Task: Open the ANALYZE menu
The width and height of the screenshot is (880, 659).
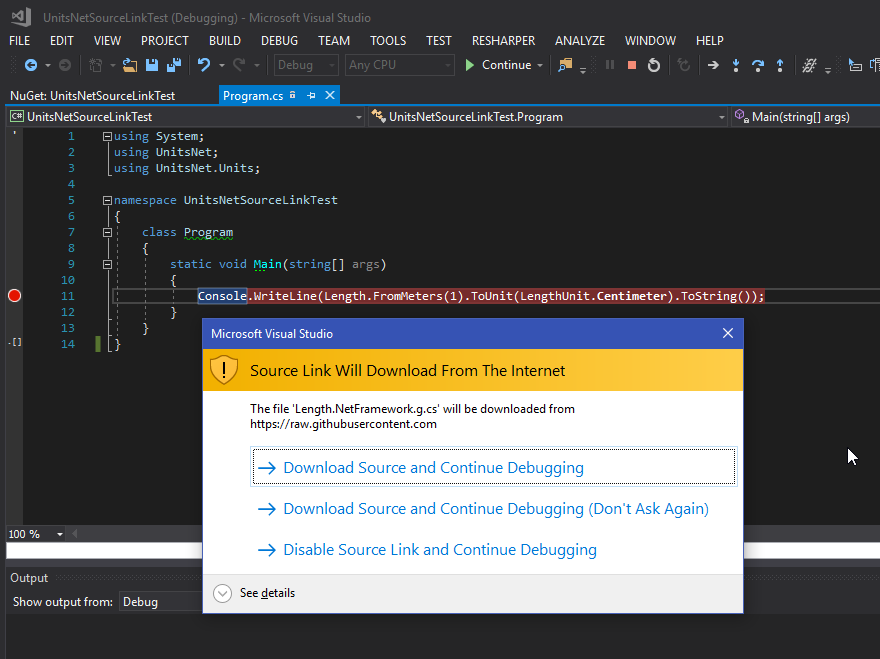Action: pyautogui.click(x=580, y=41)
